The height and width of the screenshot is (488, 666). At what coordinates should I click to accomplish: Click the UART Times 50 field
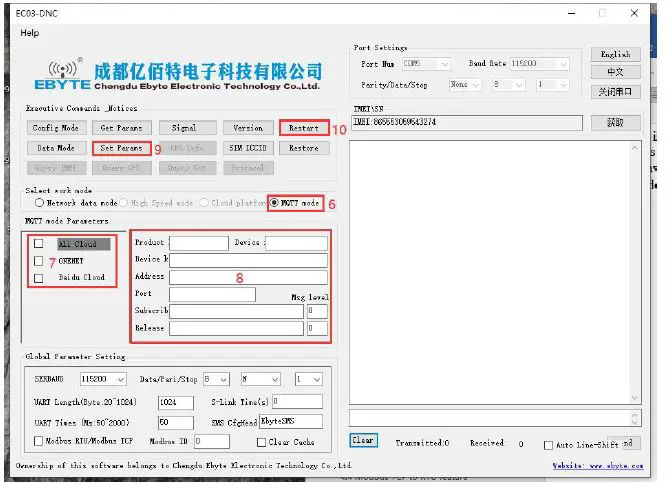[x=175, y=423]
